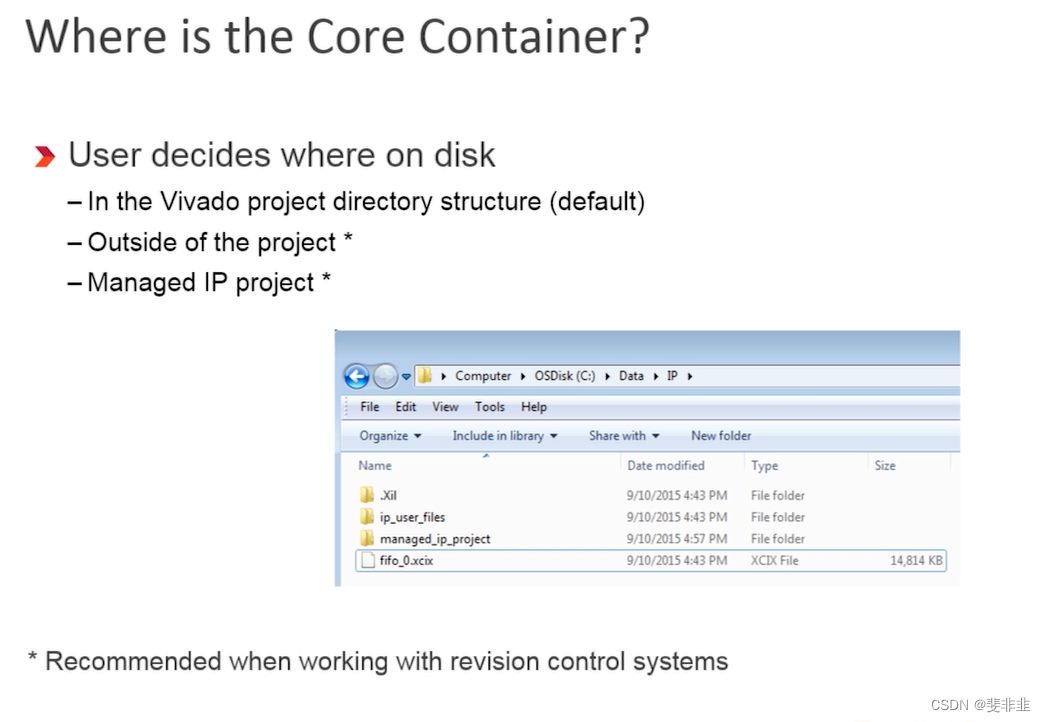Select the fifo_0.xcix file icon
This screenshot has height=722, width=1046.
(369, 560)
